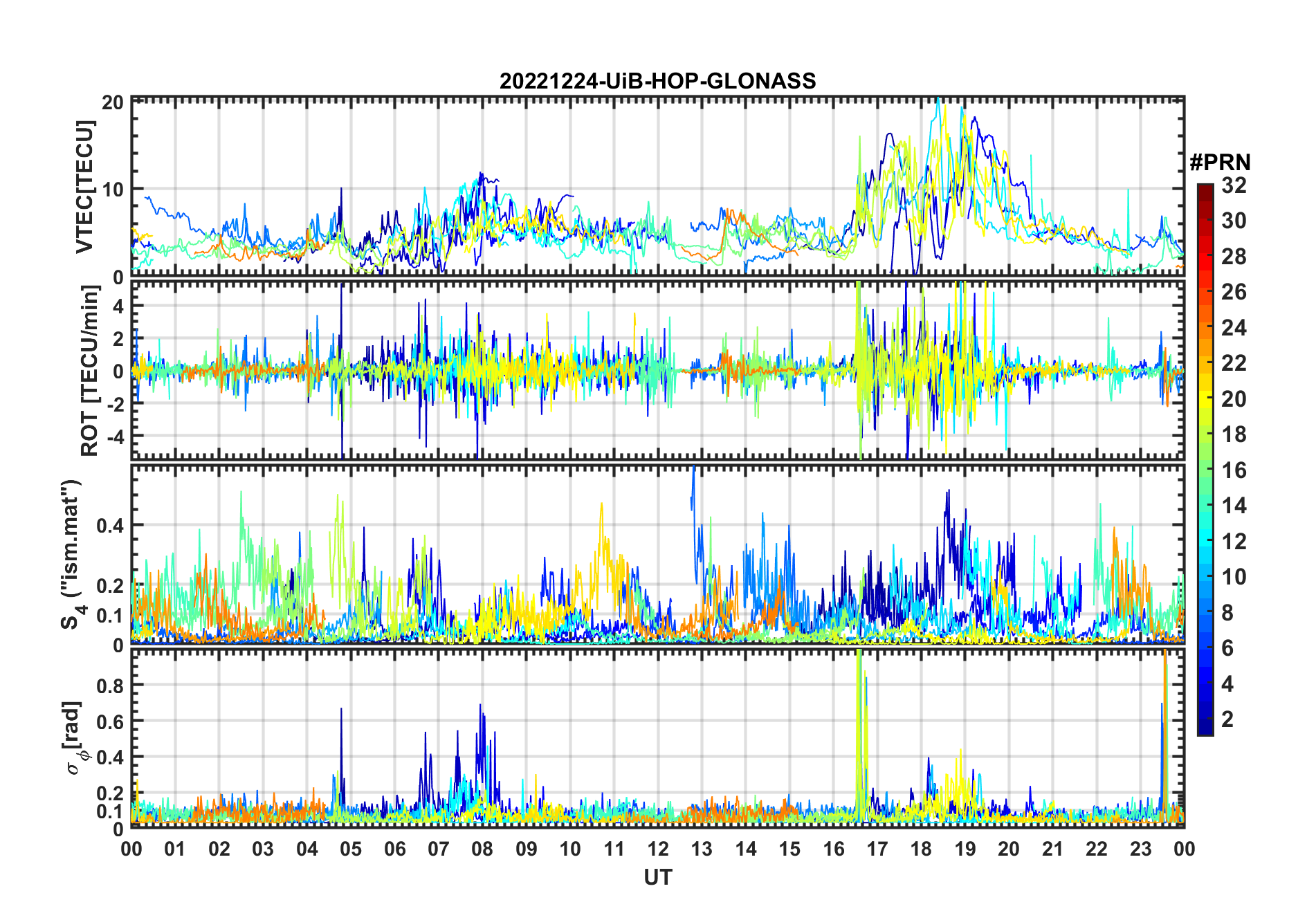The image size is (1316, 920).
Task: Select the UT x-axis label
Action: coord(658,877)
